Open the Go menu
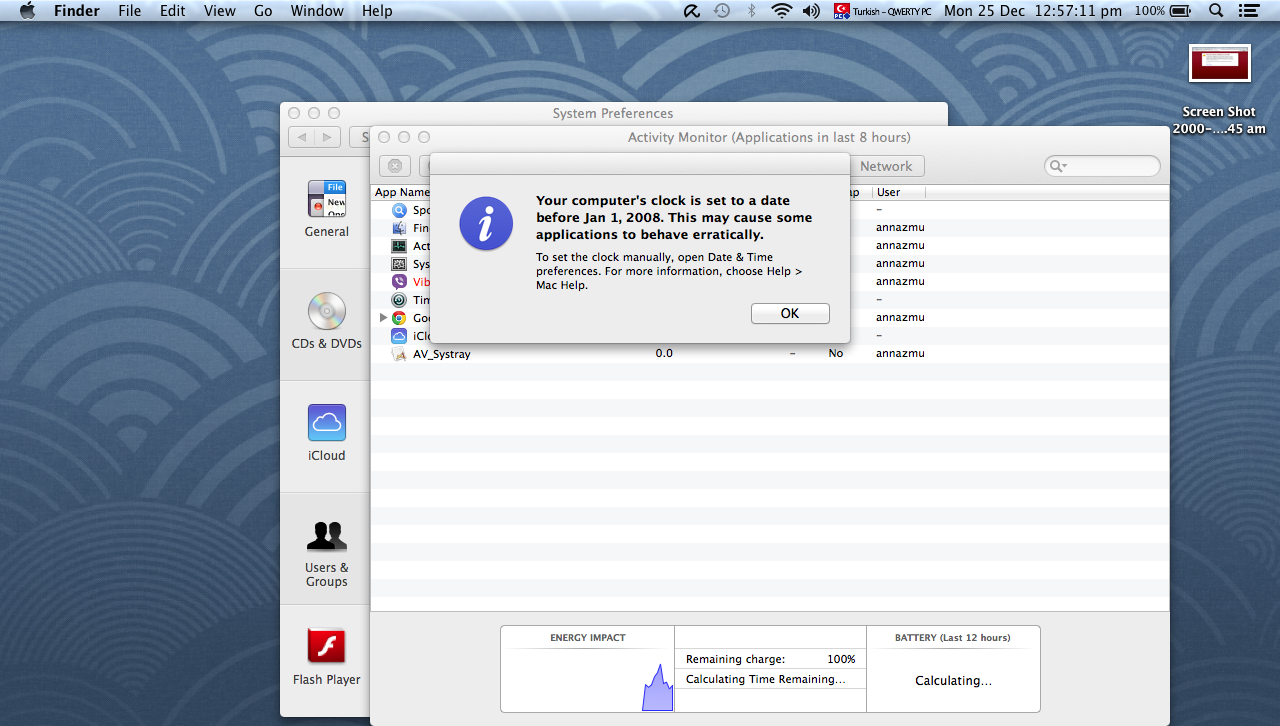The height and width of the screenshot is (726, 1280). [x=263, y=11]
